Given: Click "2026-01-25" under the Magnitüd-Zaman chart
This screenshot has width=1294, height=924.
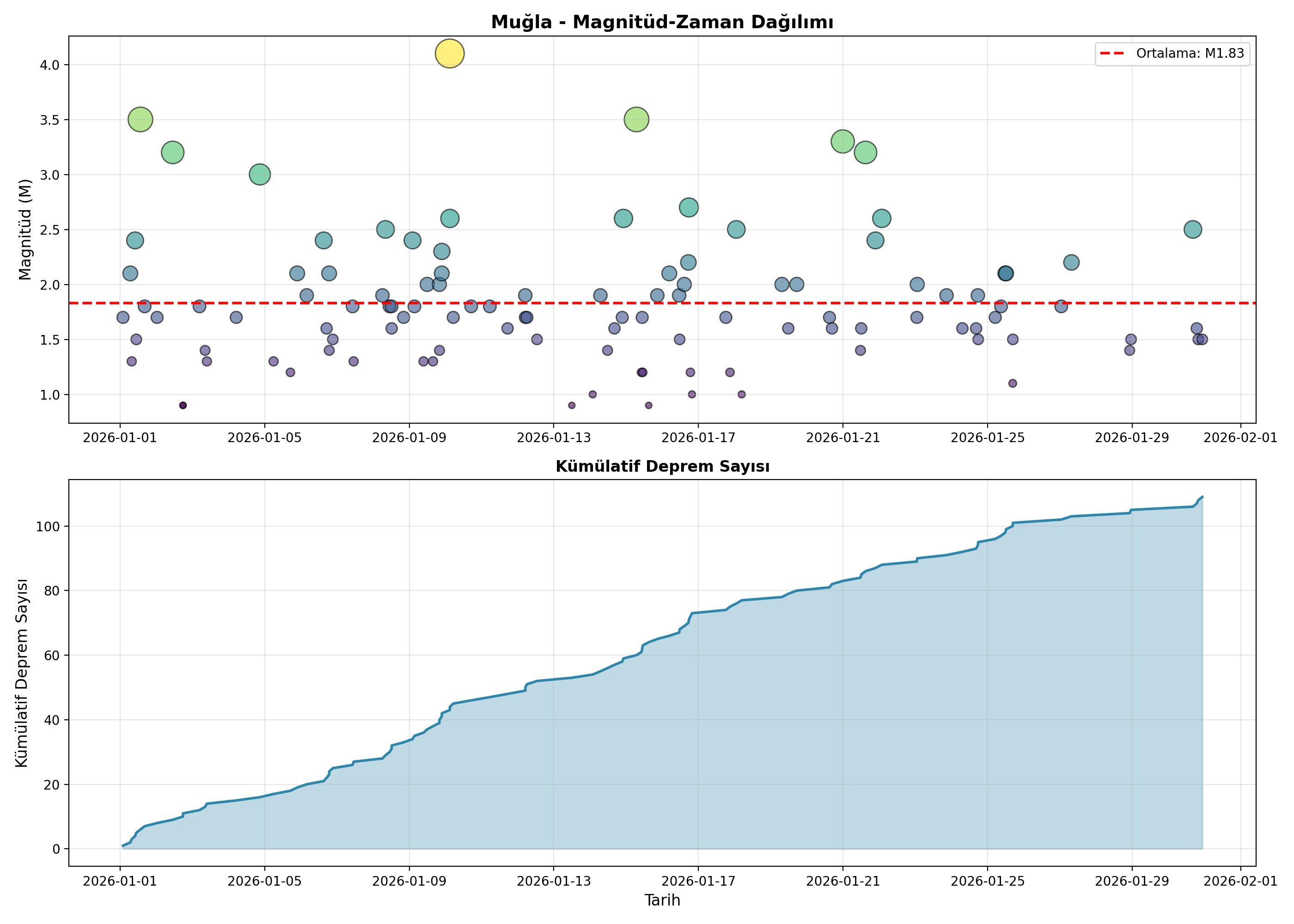Looking at the screenshot, I should [987, 438].
